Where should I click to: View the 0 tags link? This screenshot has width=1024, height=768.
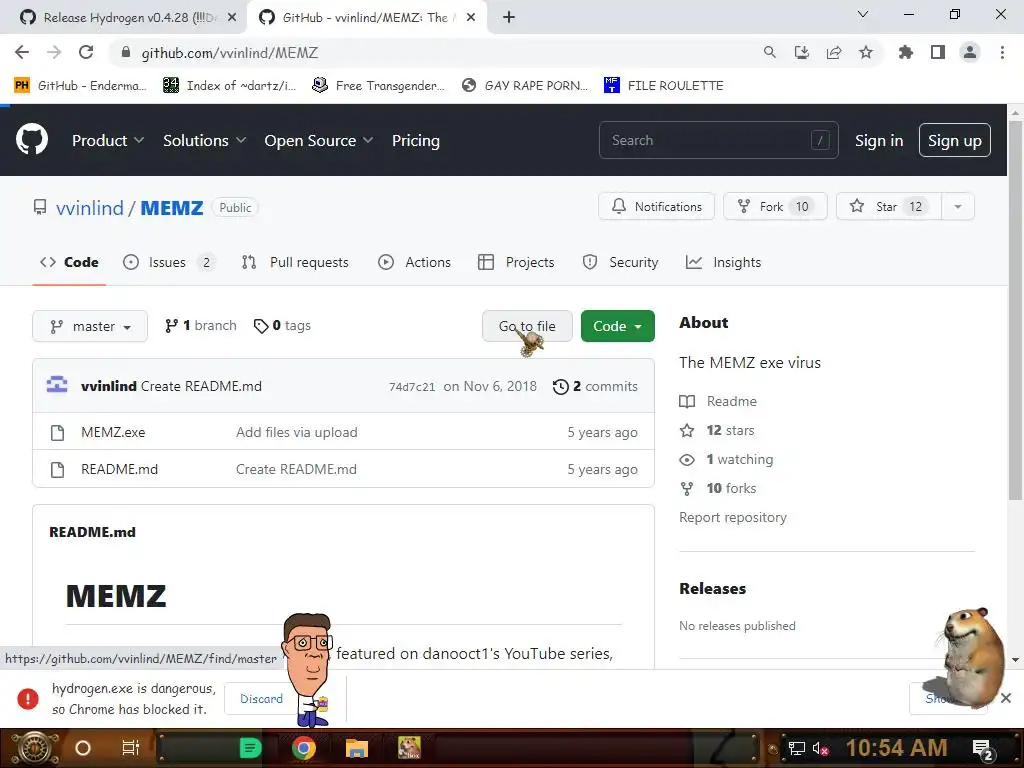282,325
